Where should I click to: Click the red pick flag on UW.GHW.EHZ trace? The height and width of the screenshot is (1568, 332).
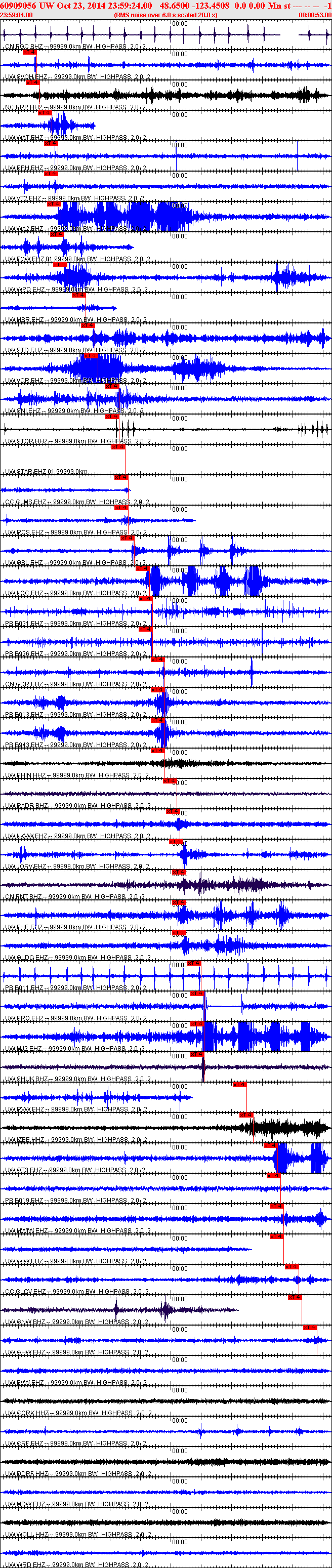click(x=310, y=1328)
